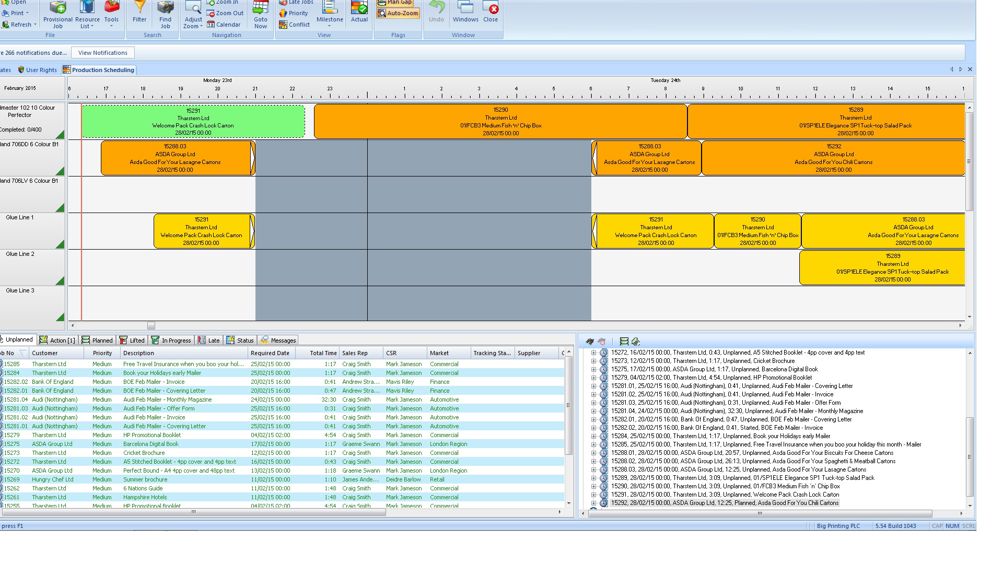This screenshot has width=1002, height=564.
Task: Click the Customer column header
Action: pyautogui.click(x=56, y=353)
